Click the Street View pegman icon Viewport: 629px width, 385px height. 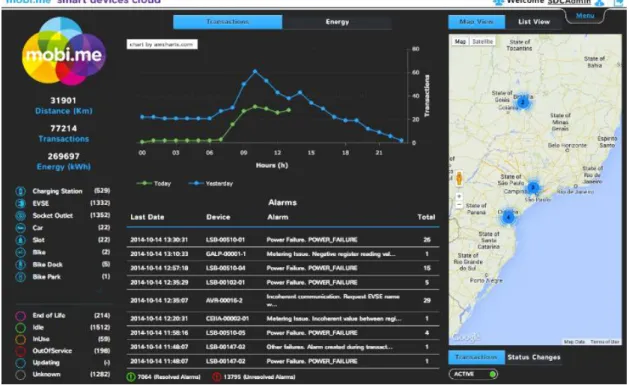pyautogui.click(x=459, y=178)
